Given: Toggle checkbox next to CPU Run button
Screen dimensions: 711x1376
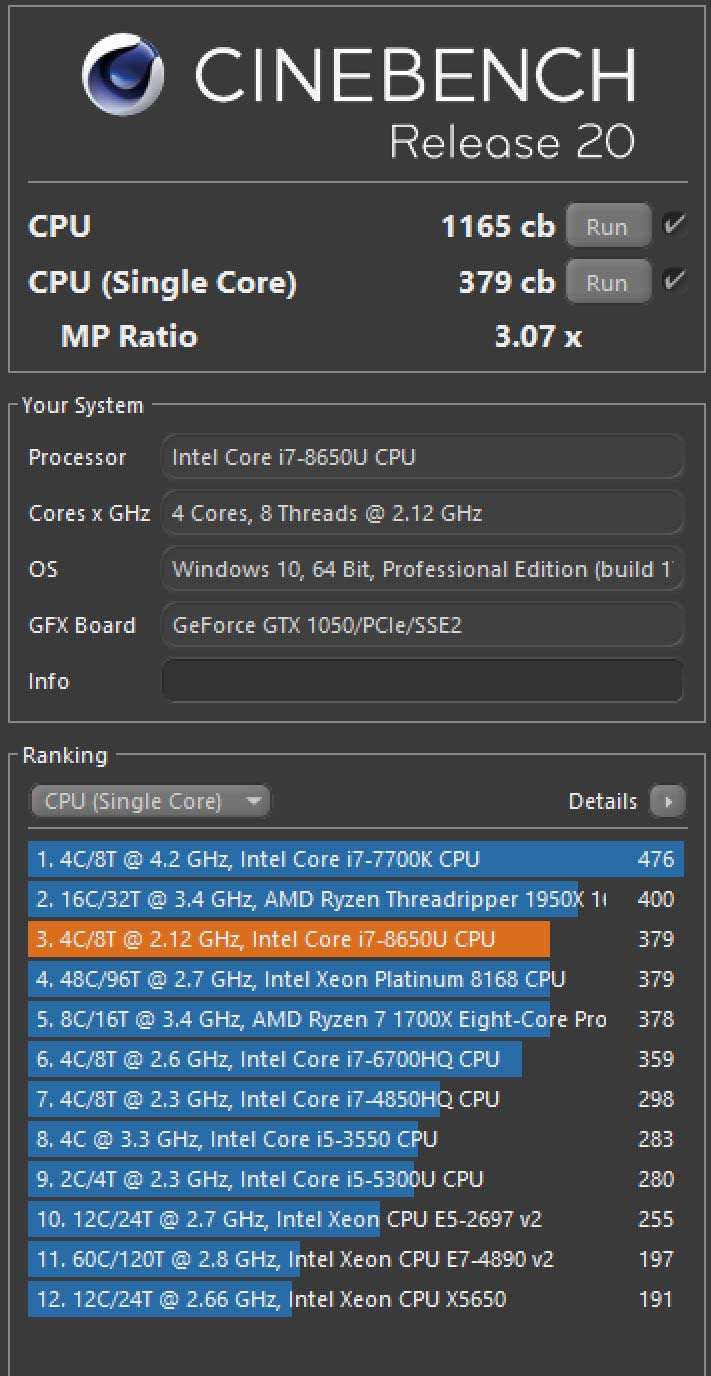Looking at the screenshot, I should point(674,225).
